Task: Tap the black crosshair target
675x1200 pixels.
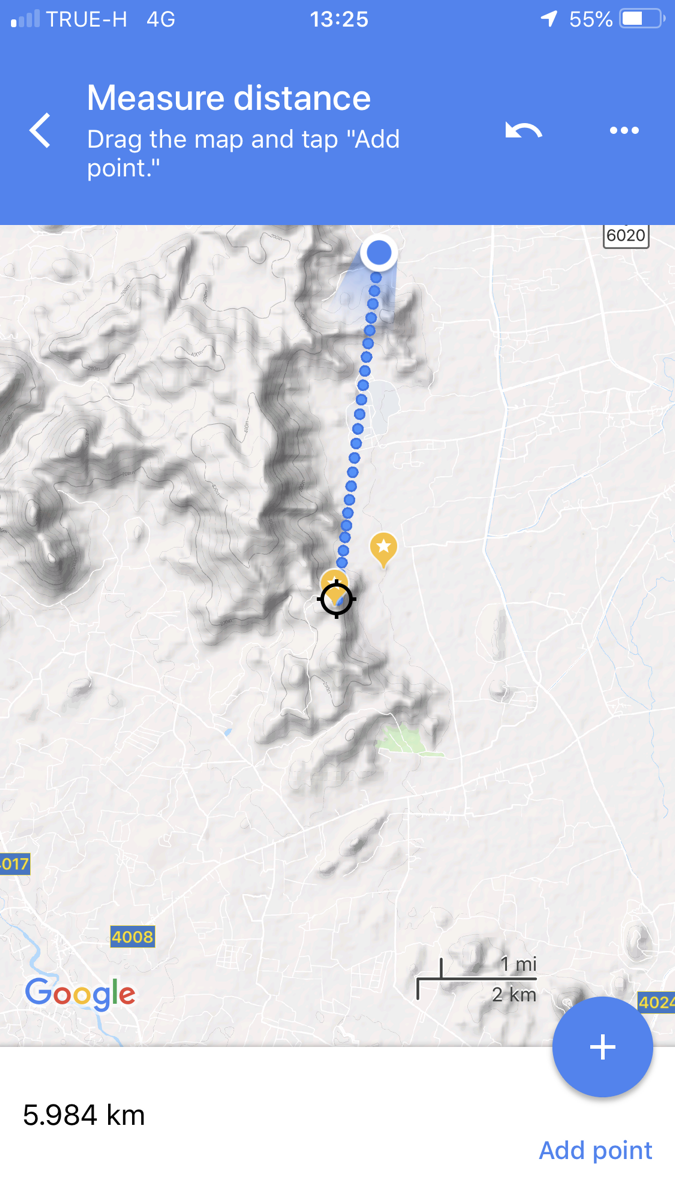Action: (337, 599)
